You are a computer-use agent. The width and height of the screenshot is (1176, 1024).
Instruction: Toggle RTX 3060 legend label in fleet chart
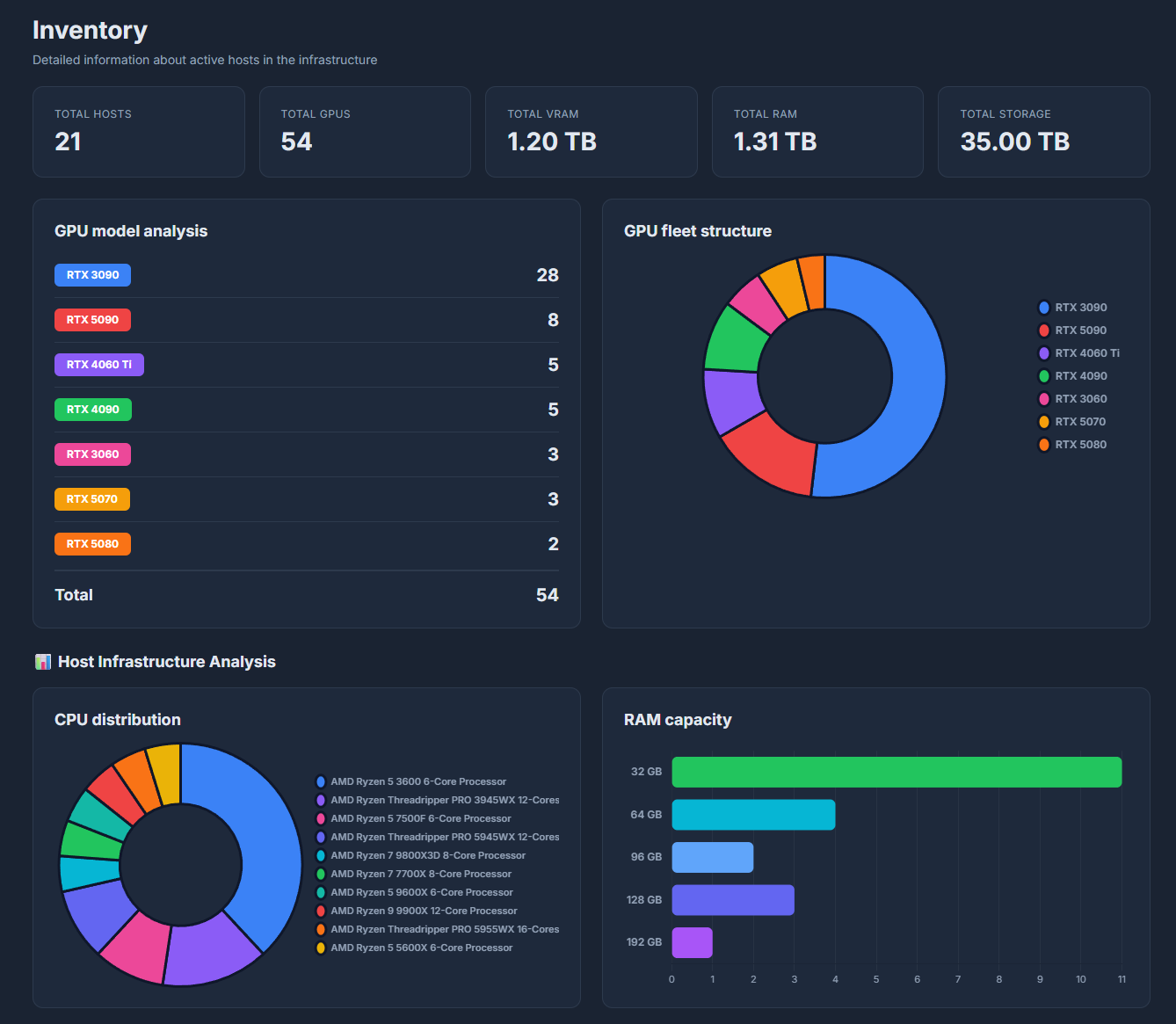pyautogui.click(x=1080, y=399)
